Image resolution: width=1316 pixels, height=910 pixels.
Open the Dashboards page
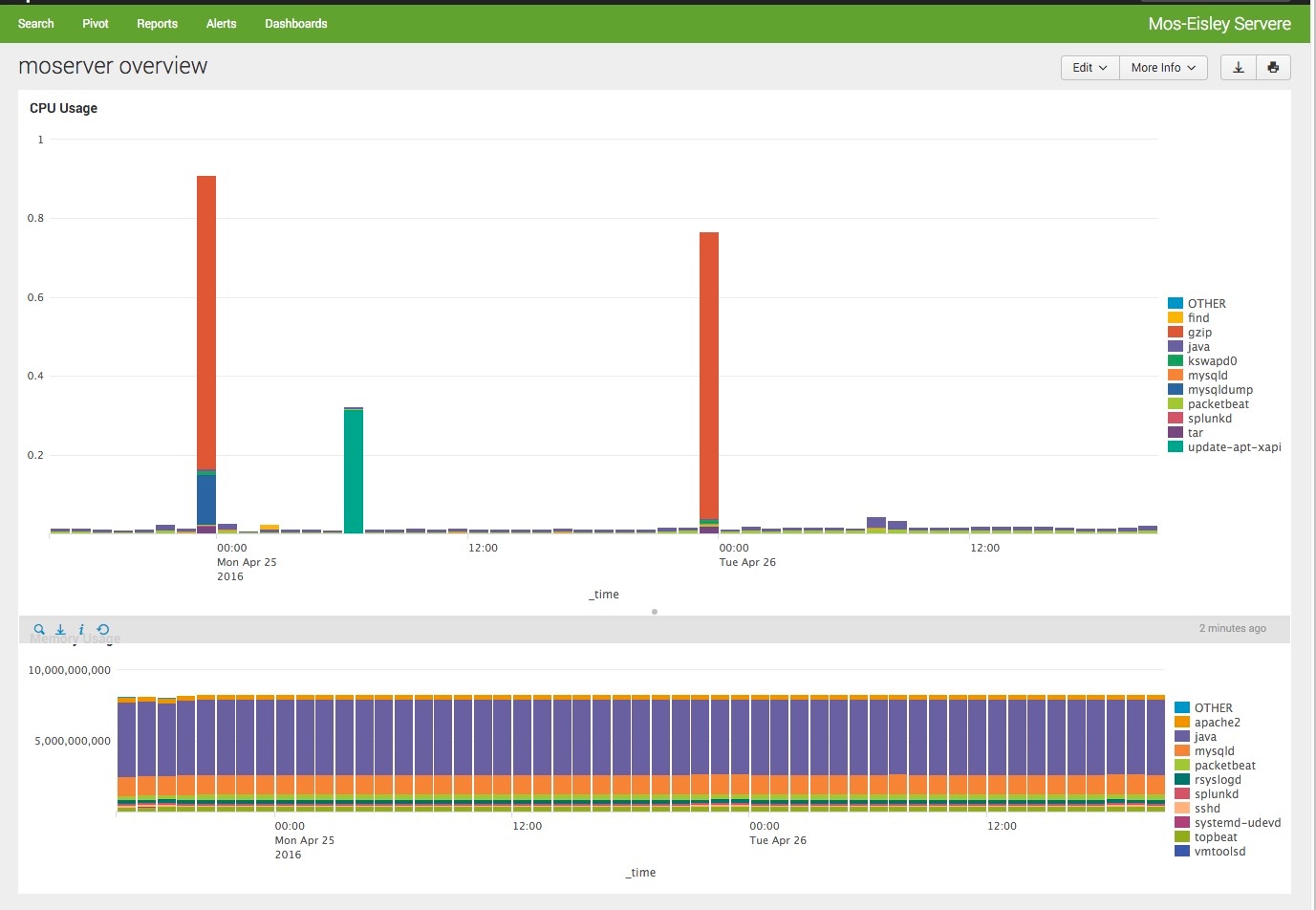pyautogui.click(x=295, y=24)
